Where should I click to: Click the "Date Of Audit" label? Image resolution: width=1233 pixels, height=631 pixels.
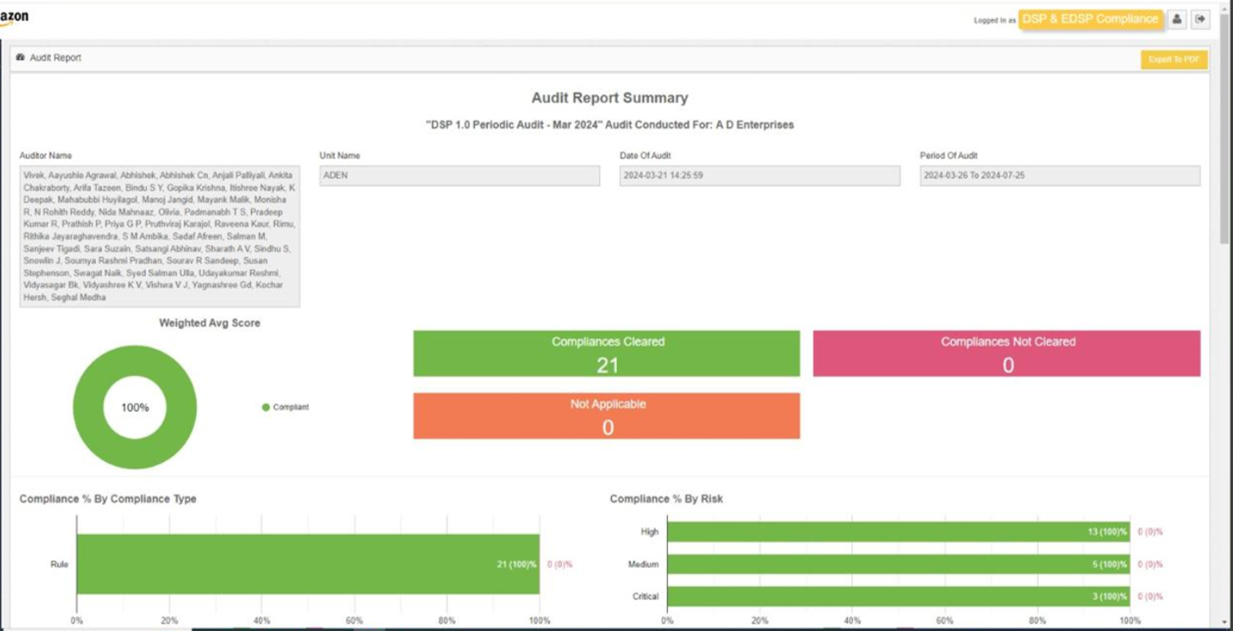[x=646, y=156]
